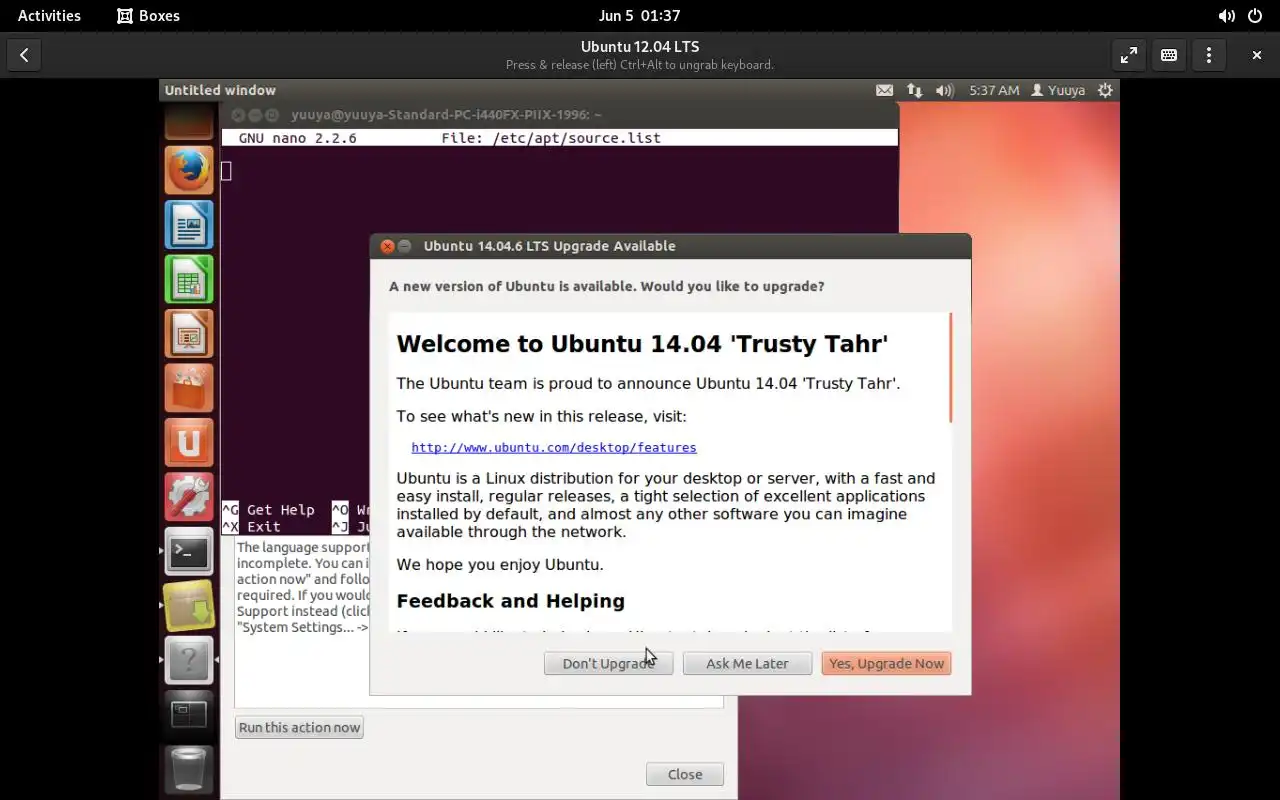
Task: Open the Workspace Switcher launcher icon
Action: [189, 715]
